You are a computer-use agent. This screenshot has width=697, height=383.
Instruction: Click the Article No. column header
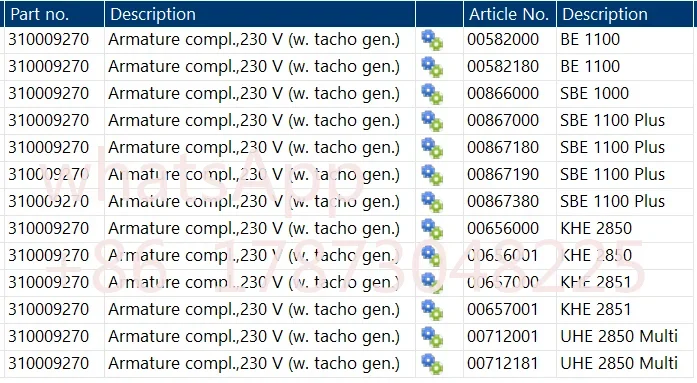pos(509,14)
